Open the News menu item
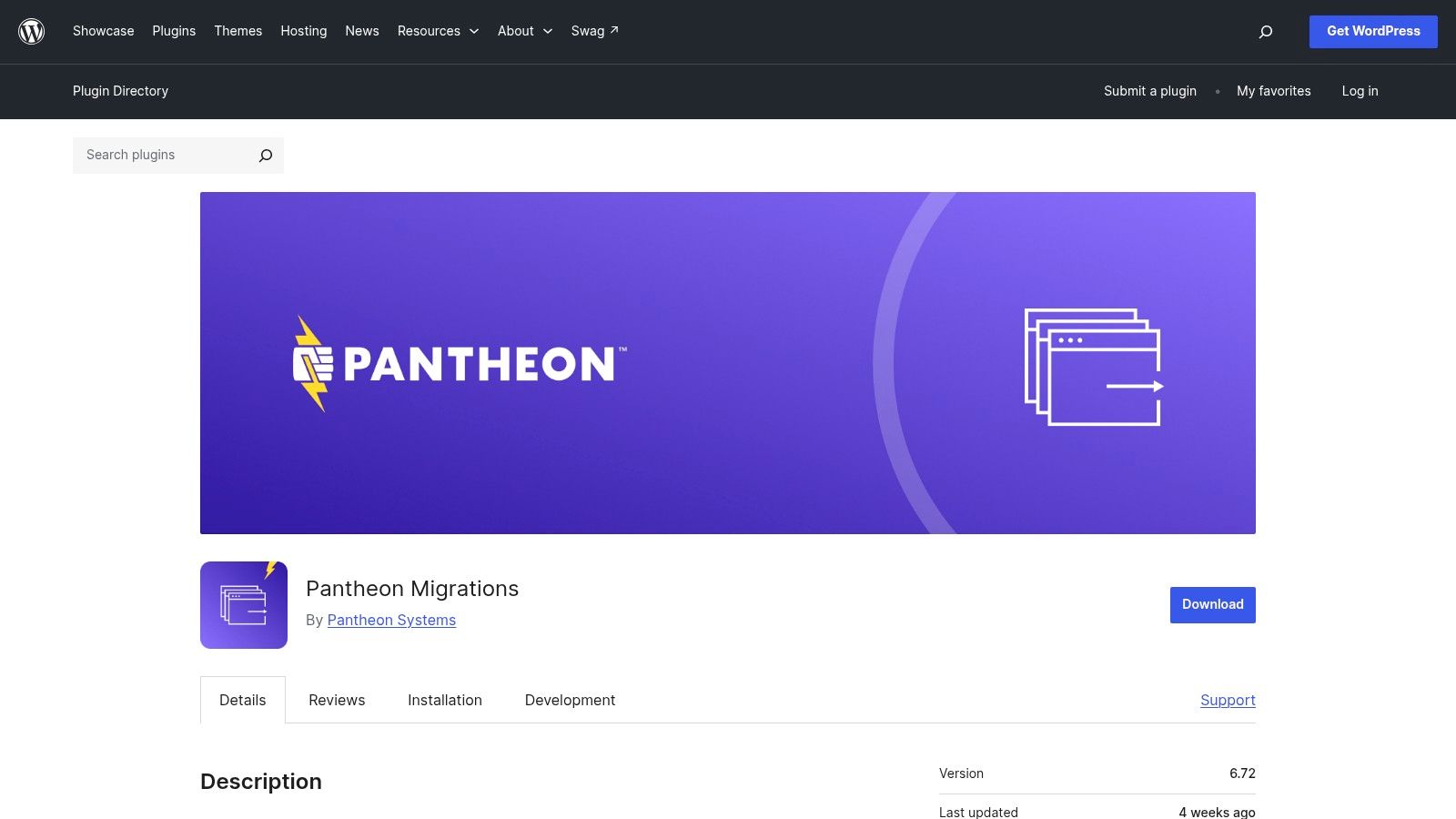 coord(362,31)
